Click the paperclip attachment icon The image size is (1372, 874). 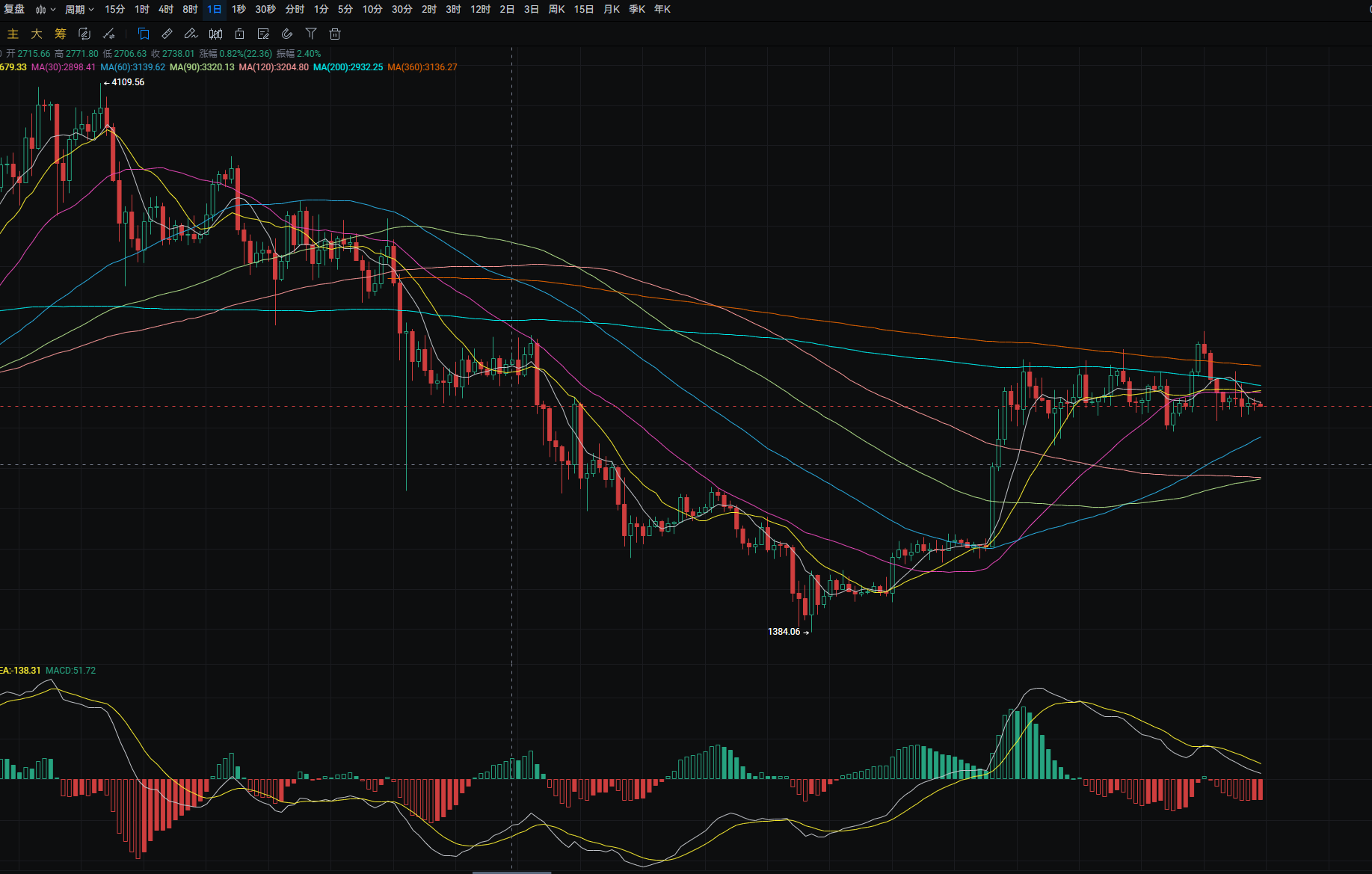click(x=287, y=34)
